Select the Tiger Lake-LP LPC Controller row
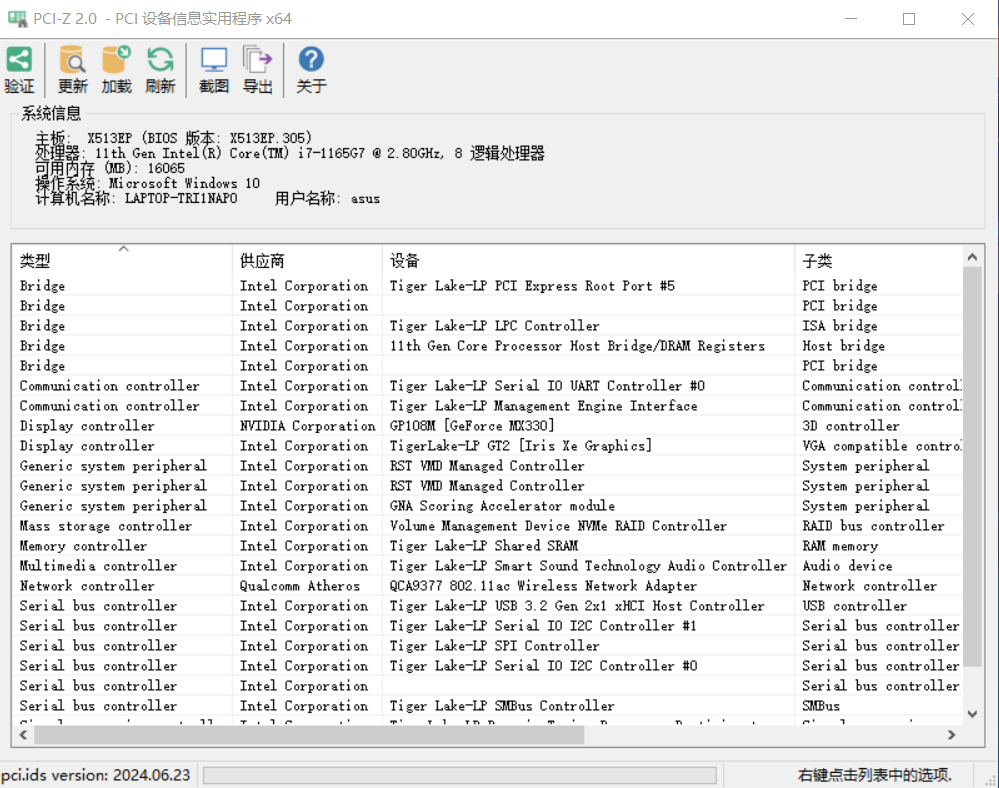 pyautogui.click(x=487, y=326)
